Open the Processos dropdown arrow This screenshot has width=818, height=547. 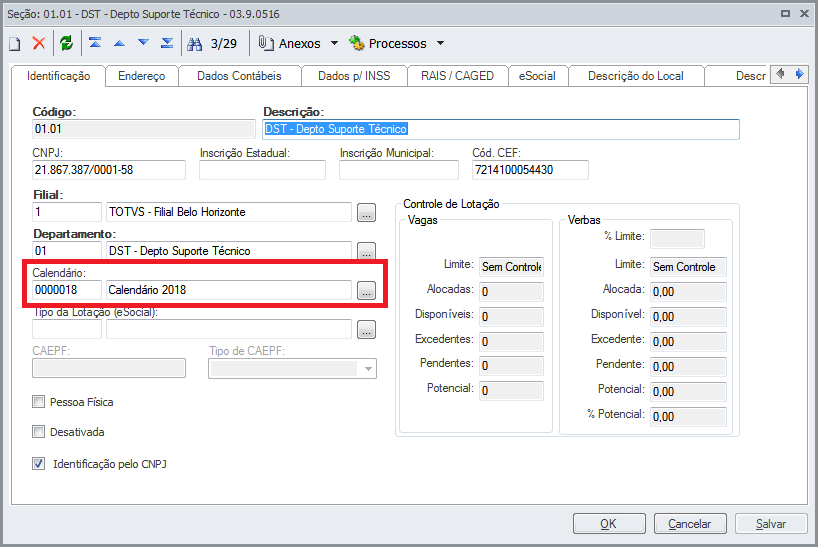(440, 44)
